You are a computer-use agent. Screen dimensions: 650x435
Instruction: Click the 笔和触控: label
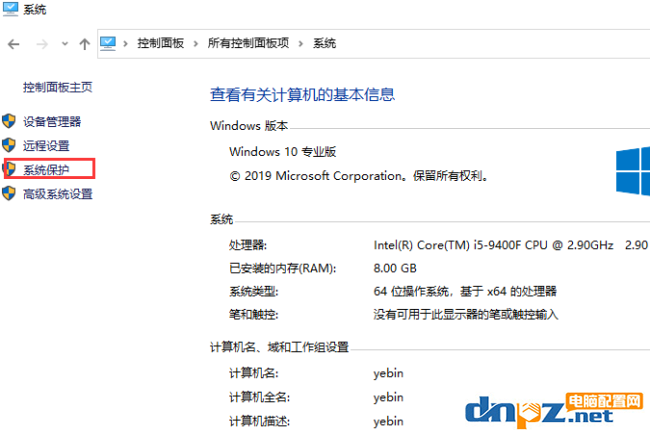click(254, 315)
